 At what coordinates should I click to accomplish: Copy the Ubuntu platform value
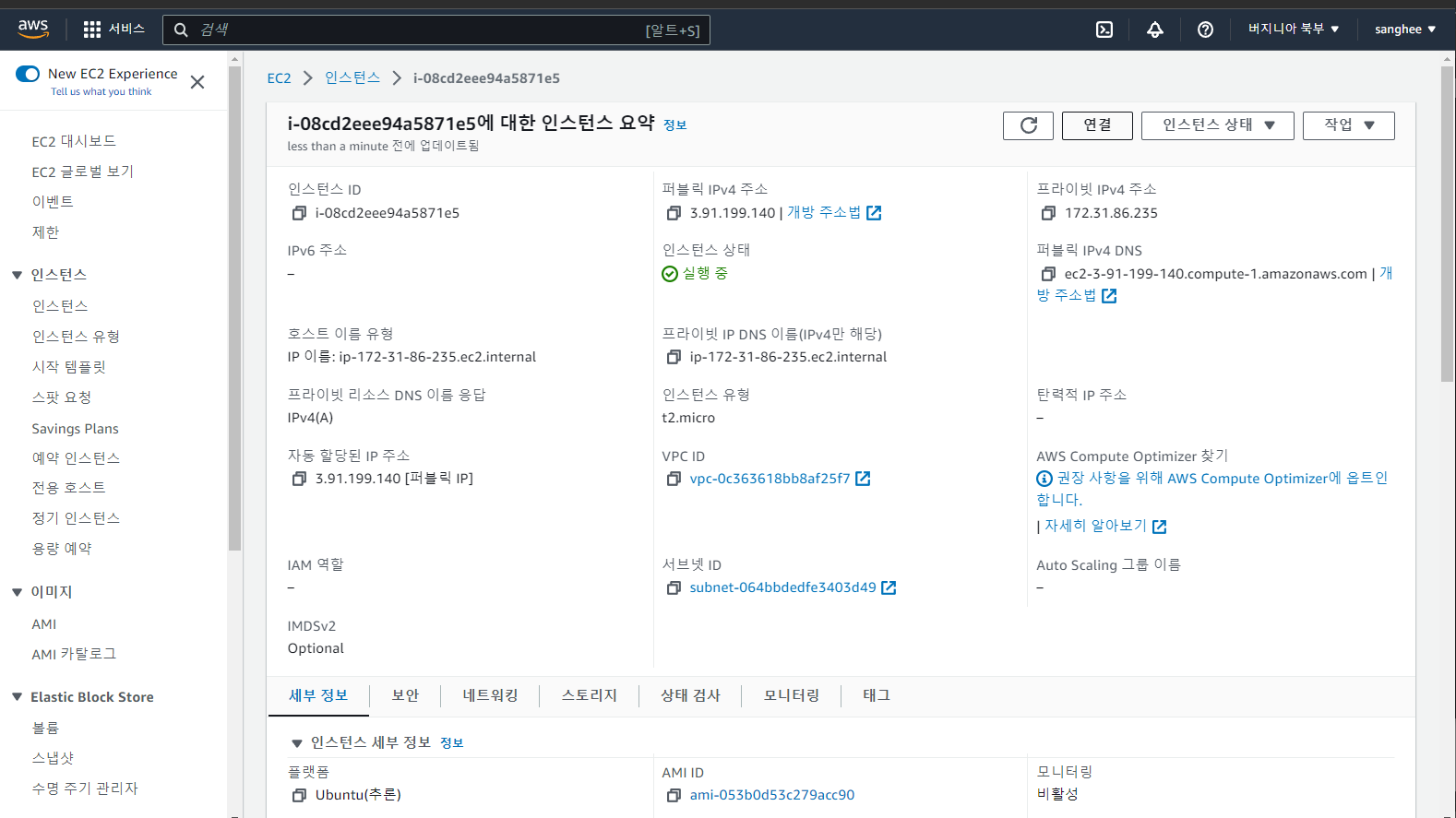point(299,795)
